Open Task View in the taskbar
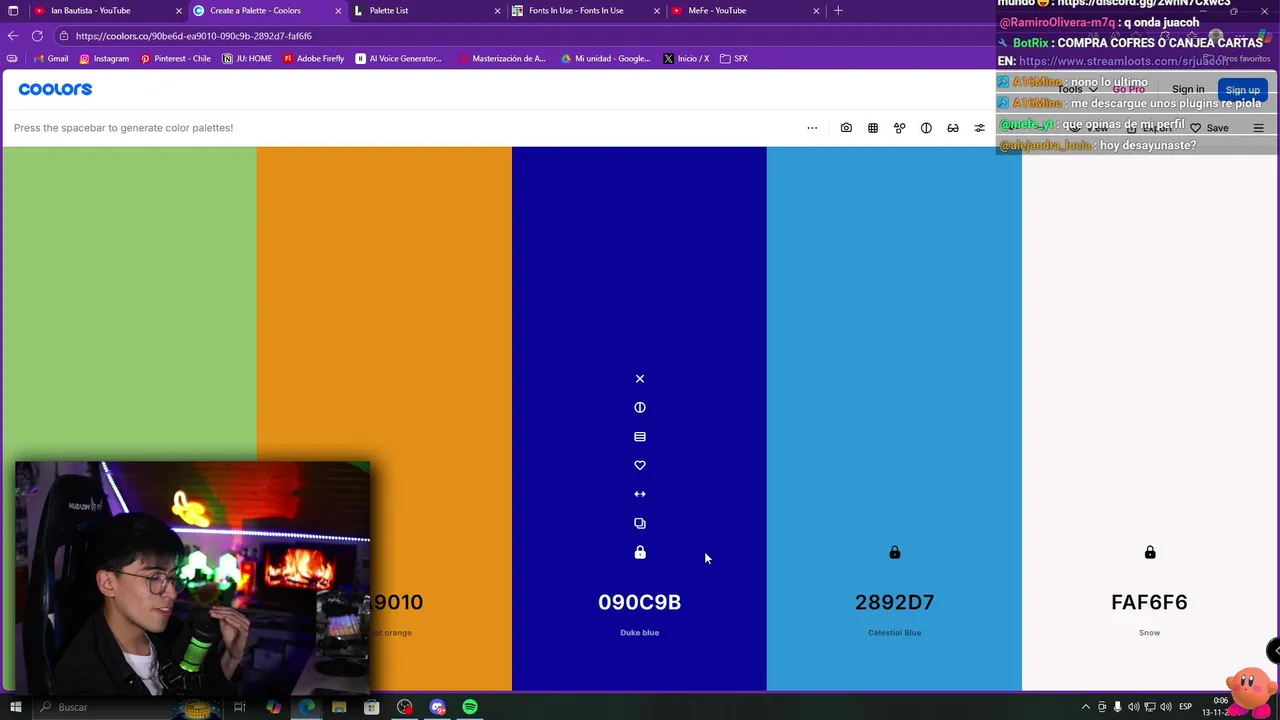This screenshot has height=720, width=1280. [x=240, y=707]
